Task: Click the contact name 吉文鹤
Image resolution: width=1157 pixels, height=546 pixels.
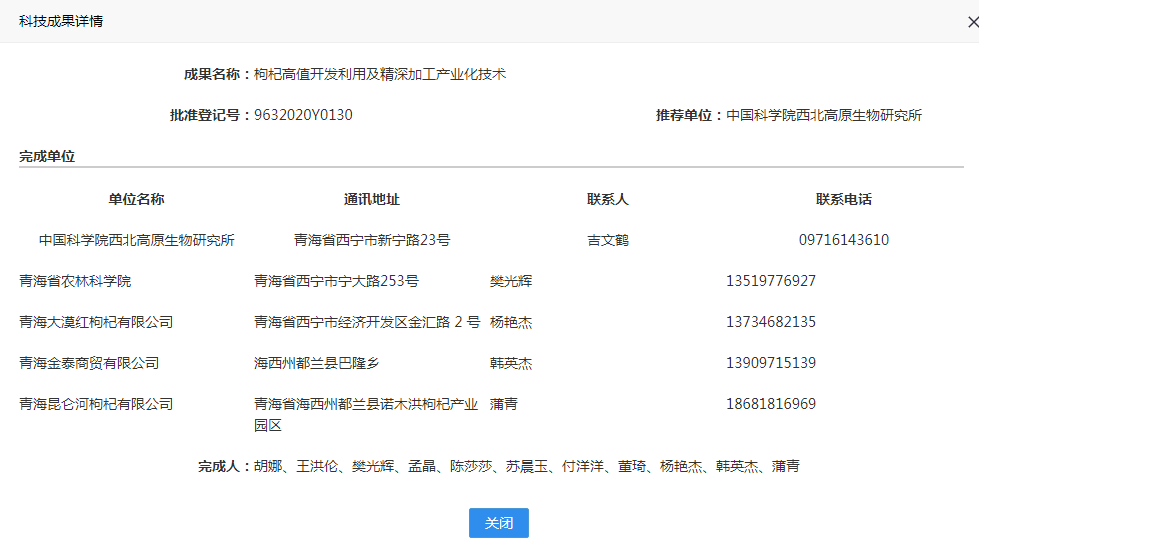Action: [x=608, y=240]
